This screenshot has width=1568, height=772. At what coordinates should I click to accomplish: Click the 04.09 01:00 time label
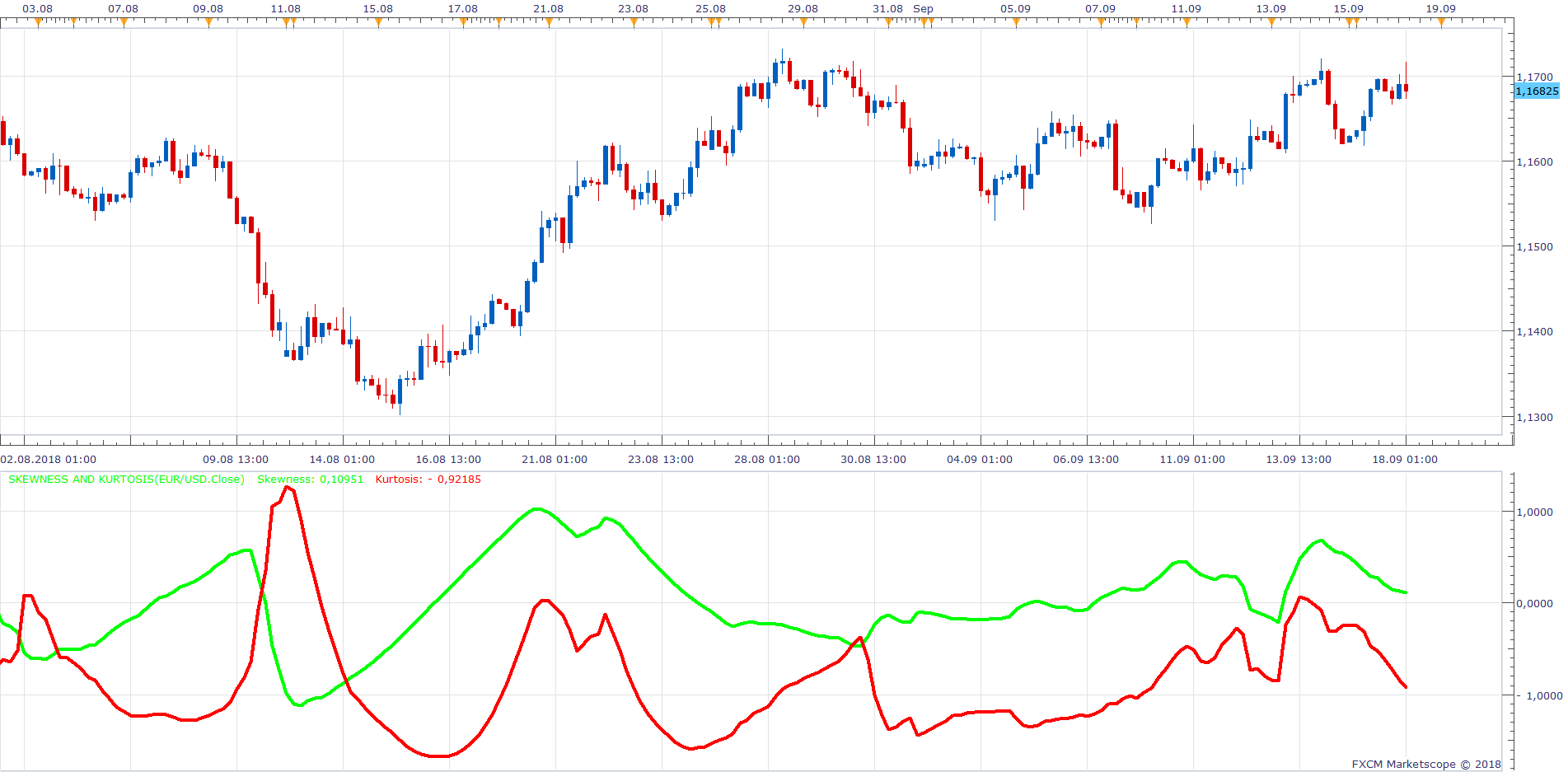coord(980,460)
